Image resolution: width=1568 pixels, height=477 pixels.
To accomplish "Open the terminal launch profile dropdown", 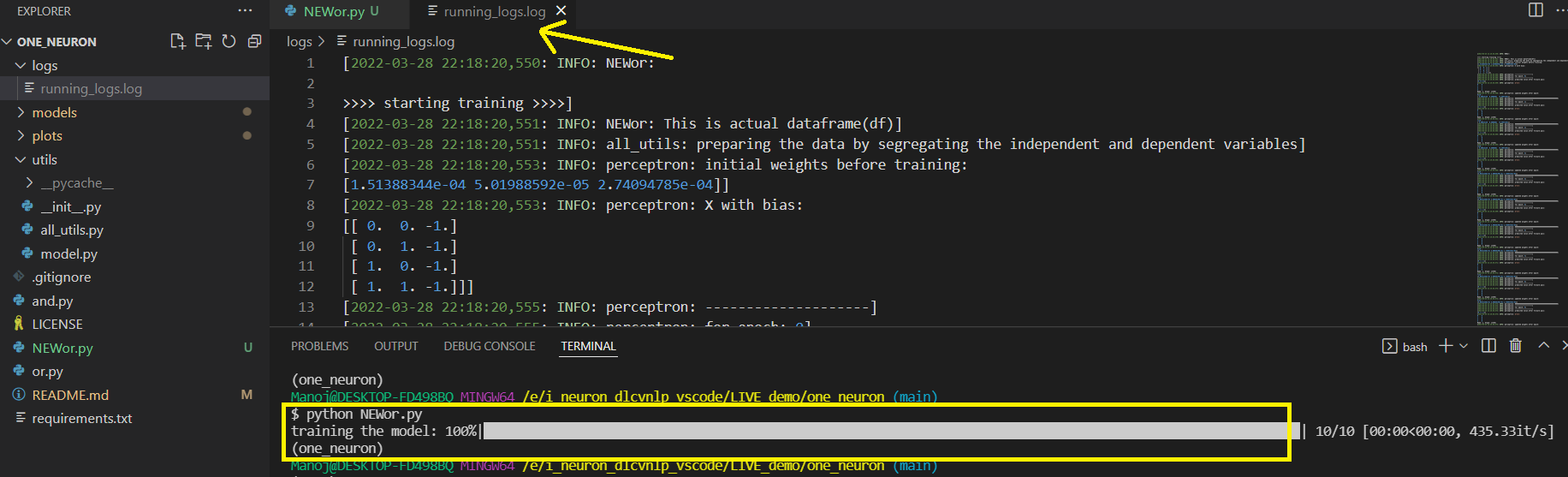I will pos(1464,346).
